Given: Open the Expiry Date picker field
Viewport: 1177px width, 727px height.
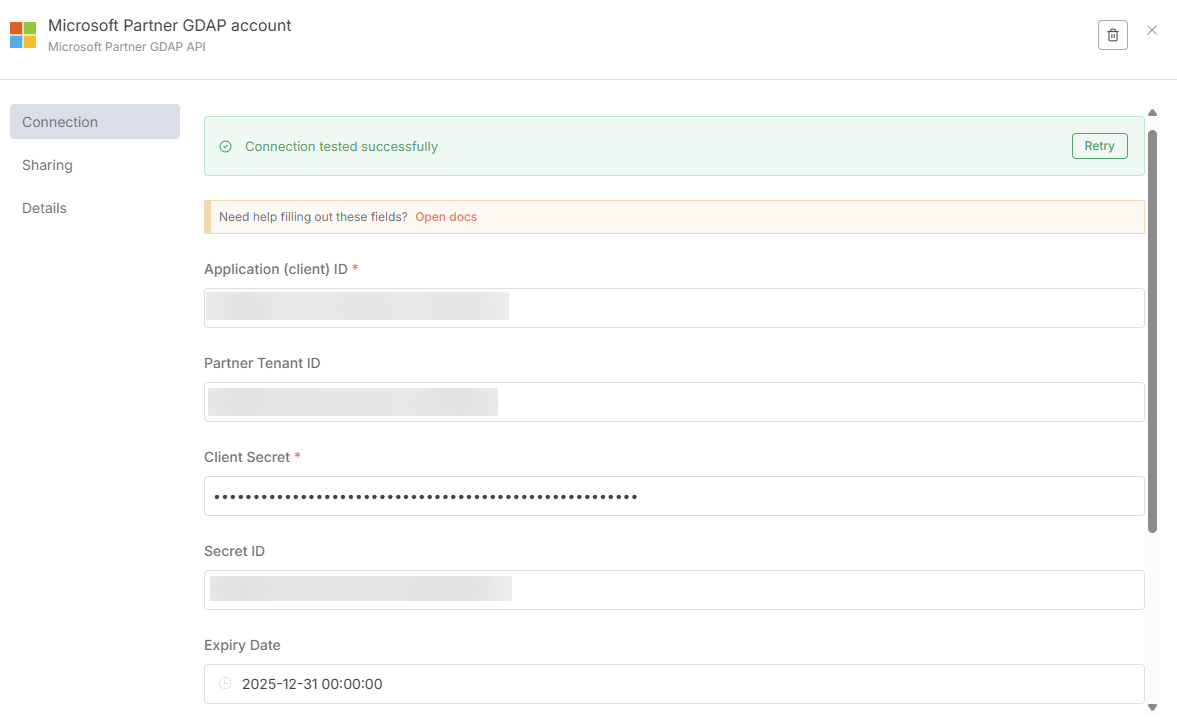Looking at the screenshot, I should point(674,683).
